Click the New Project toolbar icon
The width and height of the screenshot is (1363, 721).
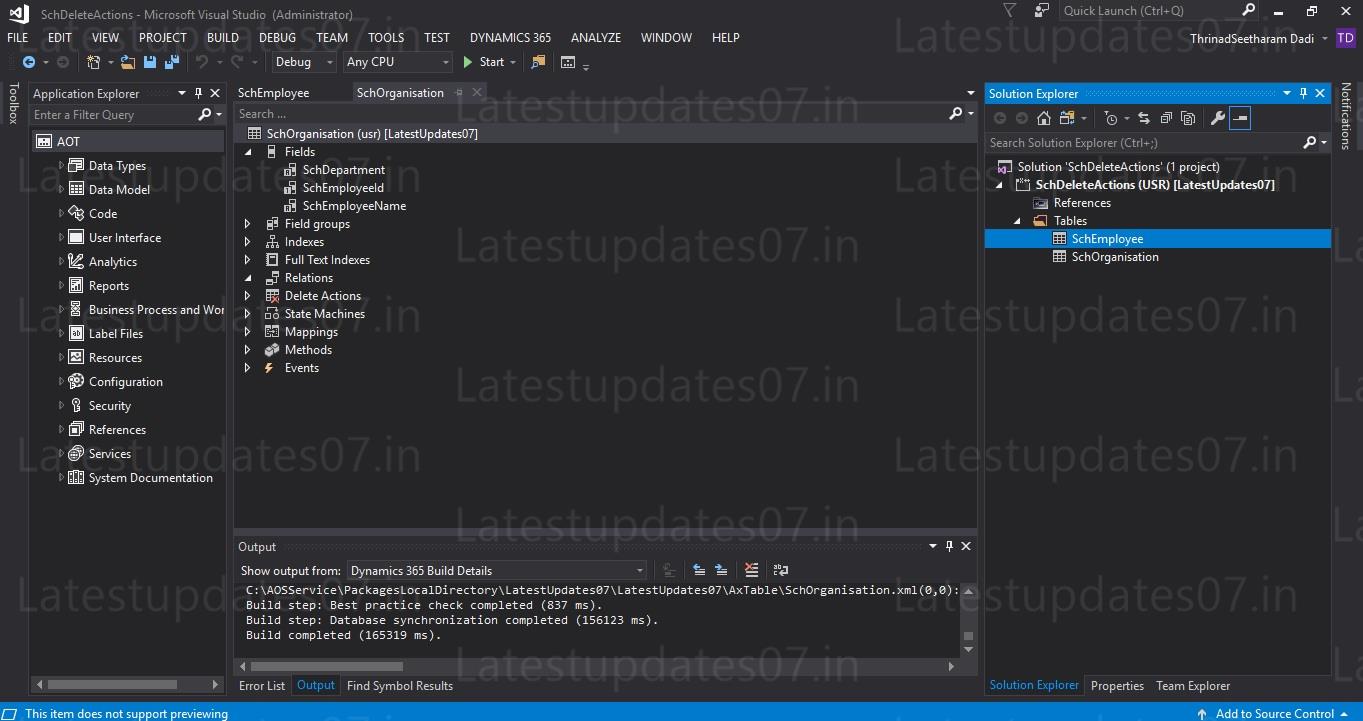94,62
